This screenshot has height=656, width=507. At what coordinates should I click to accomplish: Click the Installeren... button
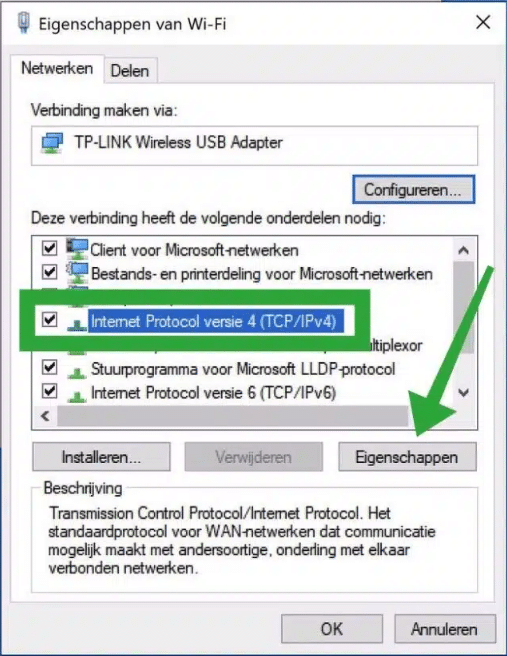click(101, 457)
